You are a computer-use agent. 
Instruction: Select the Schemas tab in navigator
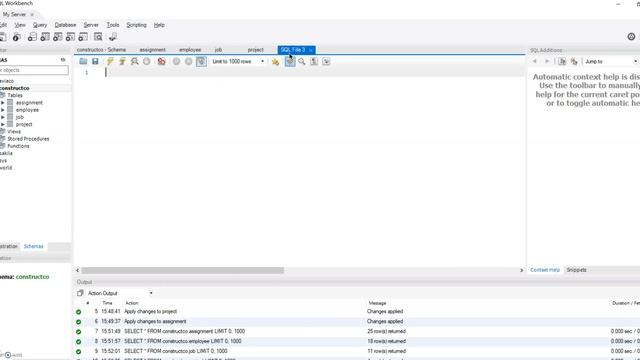tap(33, 246)
